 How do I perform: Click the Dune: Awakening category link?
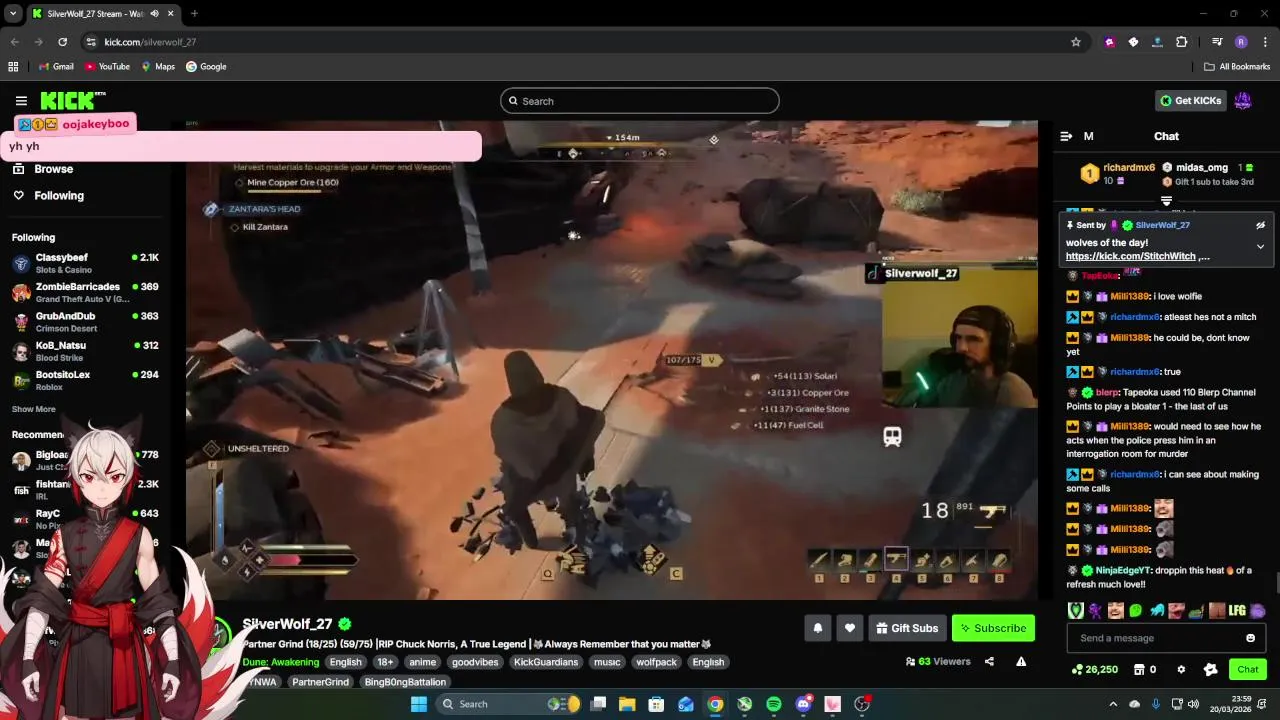pos(281,662)
